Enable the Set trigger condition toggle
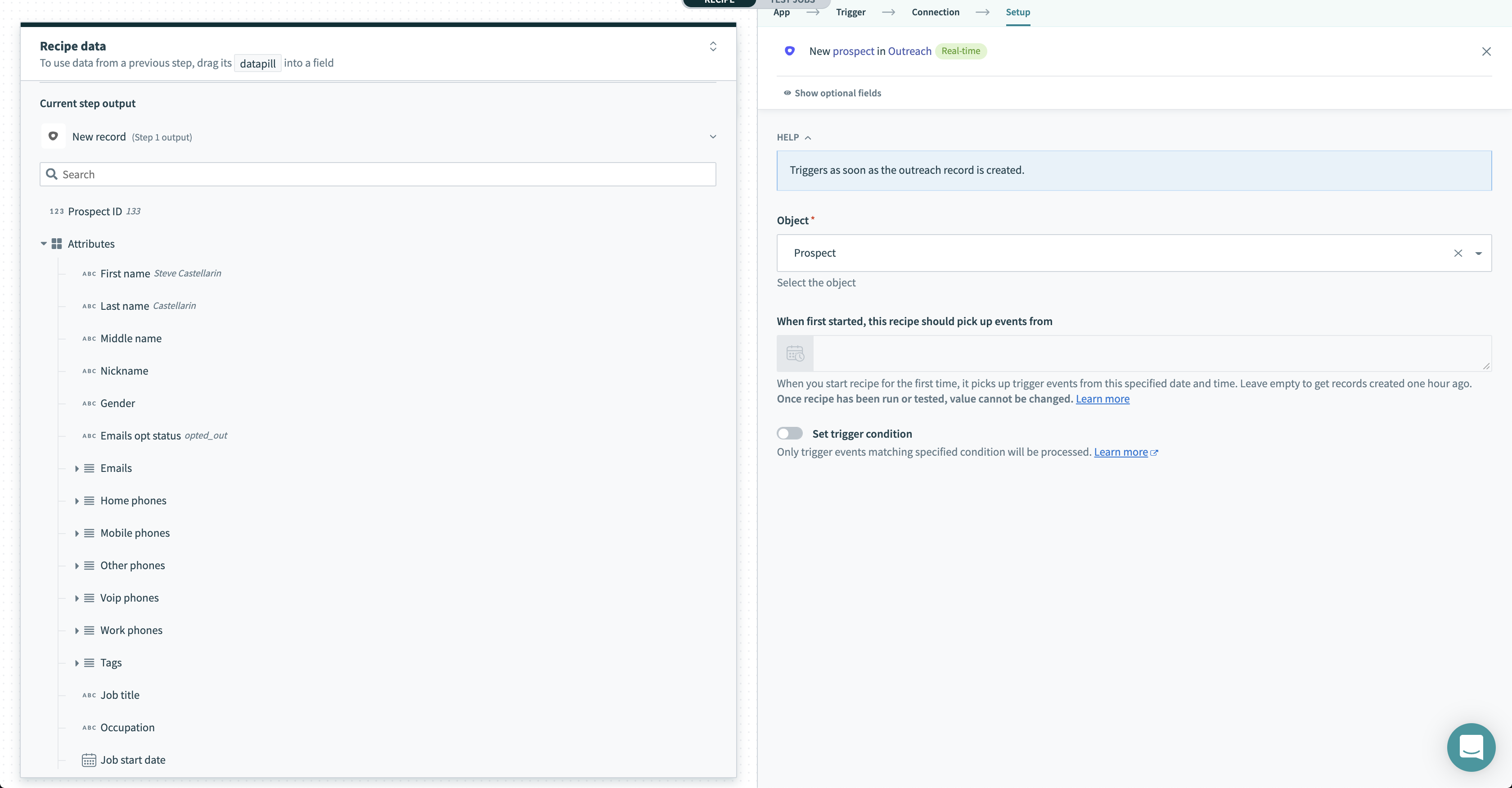Image resolution: width=1512 pixels, height=788 pixels. pyautogui.click(x=789, y=433)
